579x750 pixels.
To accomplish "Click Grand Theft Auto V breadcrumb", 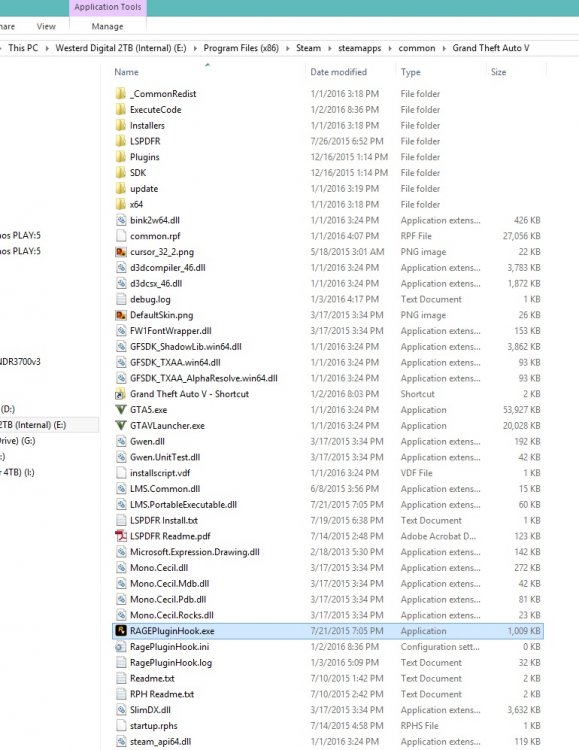I will pos(491,48).
